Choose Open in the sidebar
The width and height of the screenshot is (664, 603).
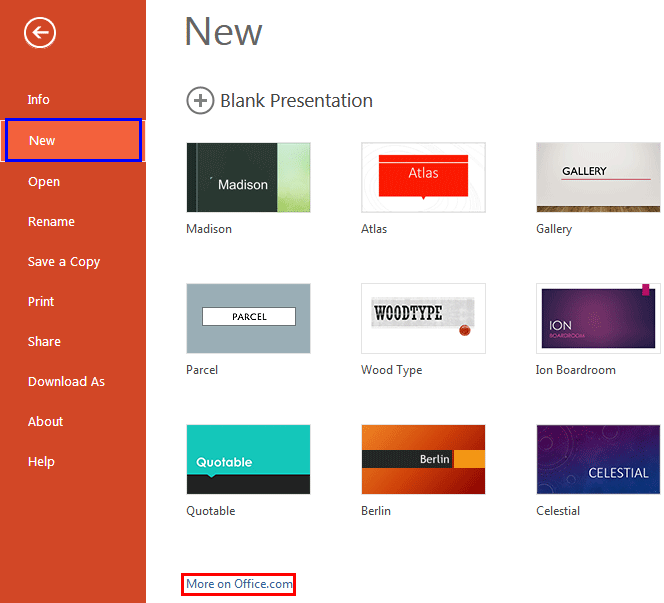(44, 182)
